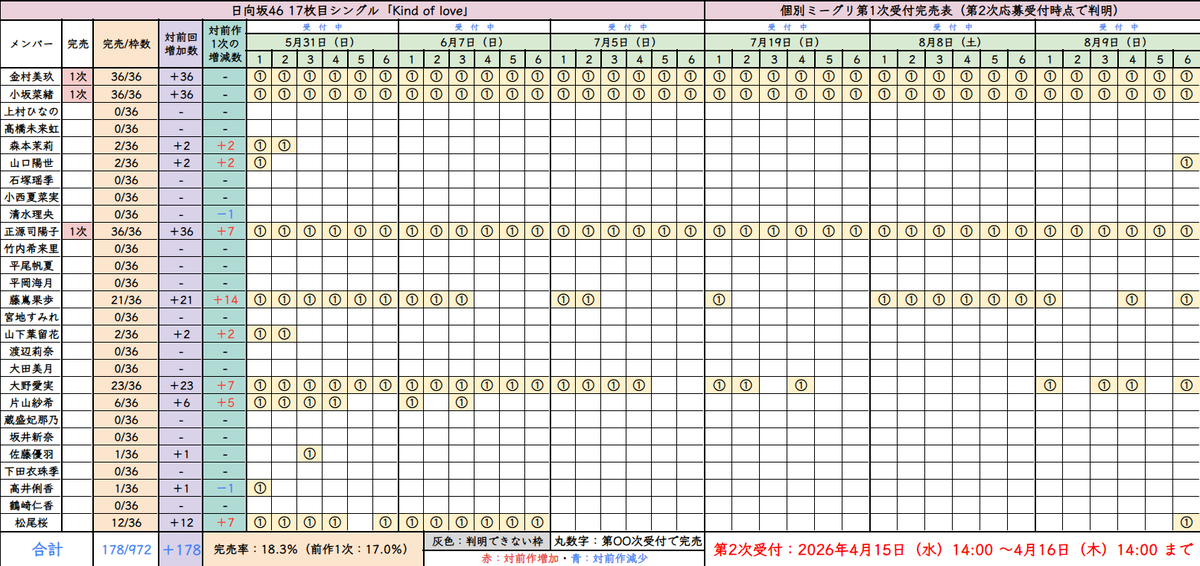Select the 鶴崎仁香 name cell
The height and width of the screenshot is (566, 1200).
pos(31,504)
